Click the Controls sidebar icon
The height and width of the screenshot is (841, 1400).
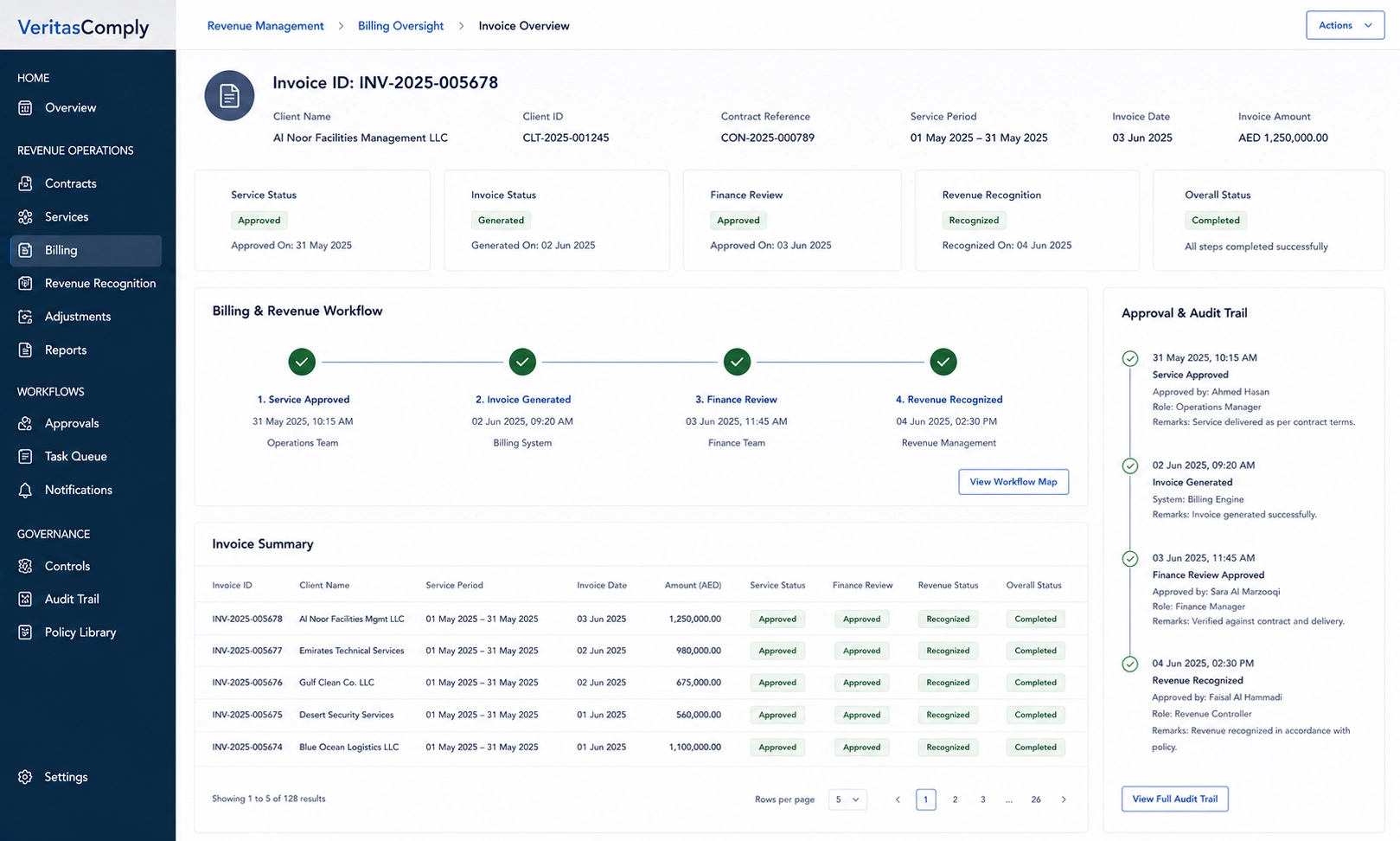tap(25, 566)
